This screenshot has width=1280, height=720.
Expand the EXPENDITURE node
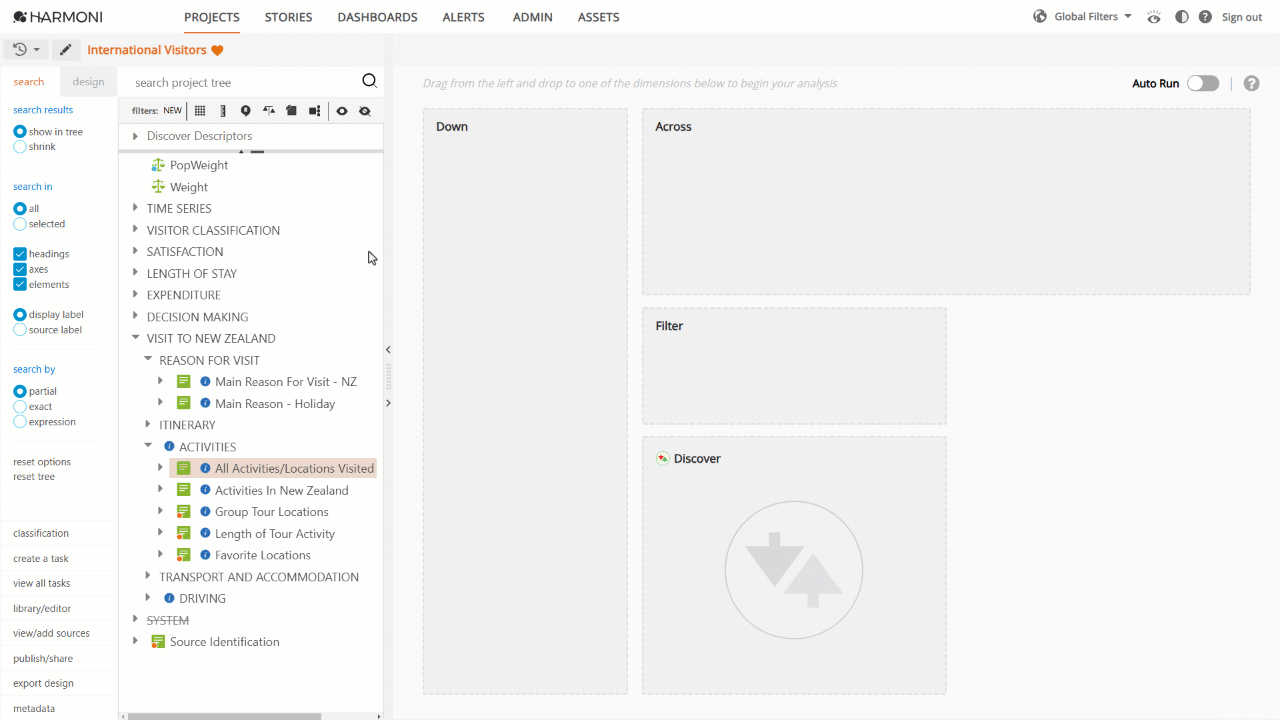click(136, 295)
